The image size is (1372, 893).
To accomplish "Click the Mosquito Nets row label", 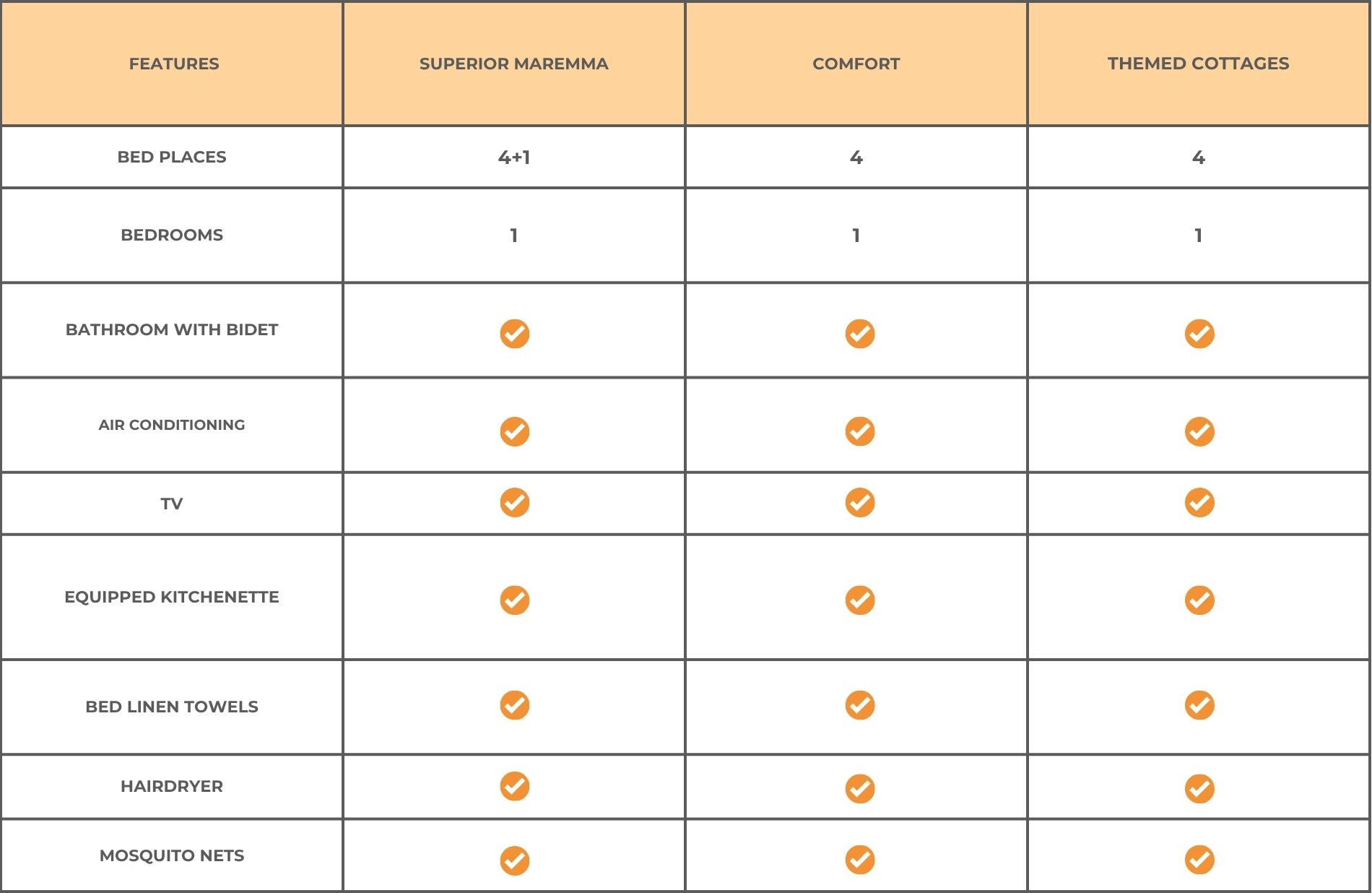I will click(x=172, y=855).
